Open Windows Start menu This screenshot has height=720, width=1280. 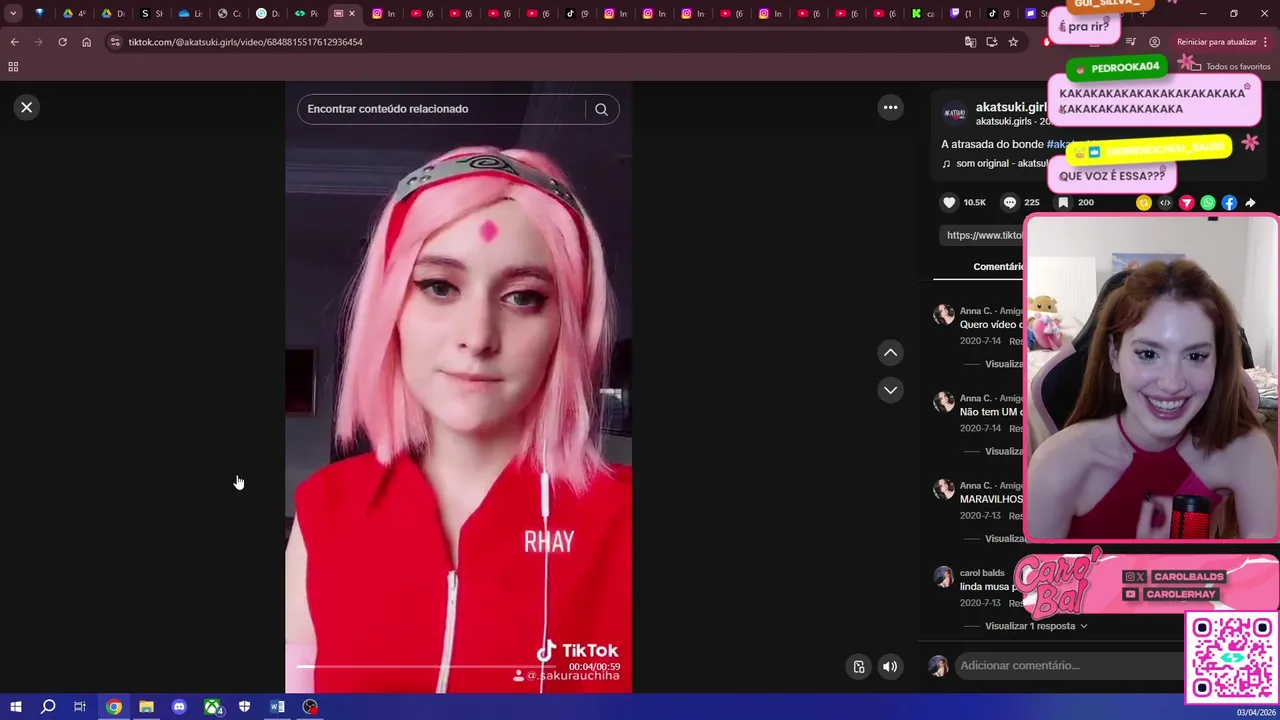coord(16,707)
